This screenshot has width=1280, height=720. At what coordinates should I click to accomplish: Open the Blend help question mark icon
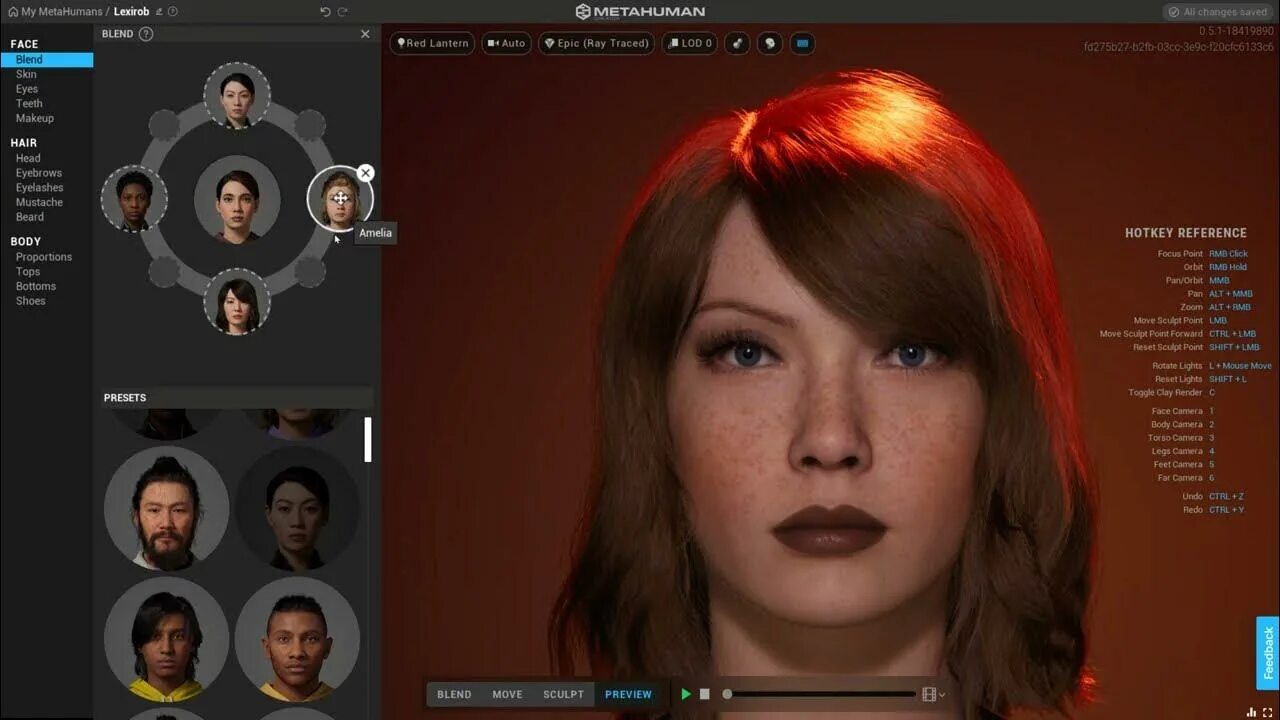pyautogui.click(x=146, y=34)
